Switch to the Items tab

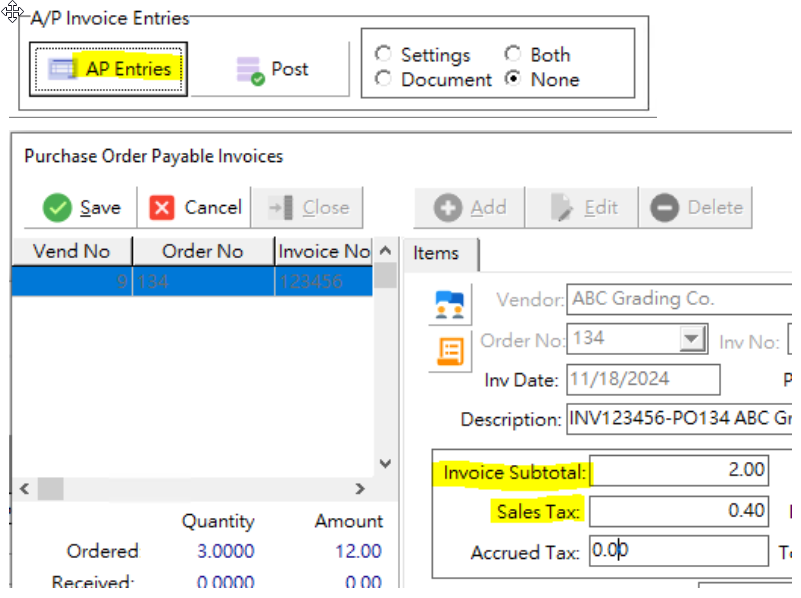click(x=440, y=254)
